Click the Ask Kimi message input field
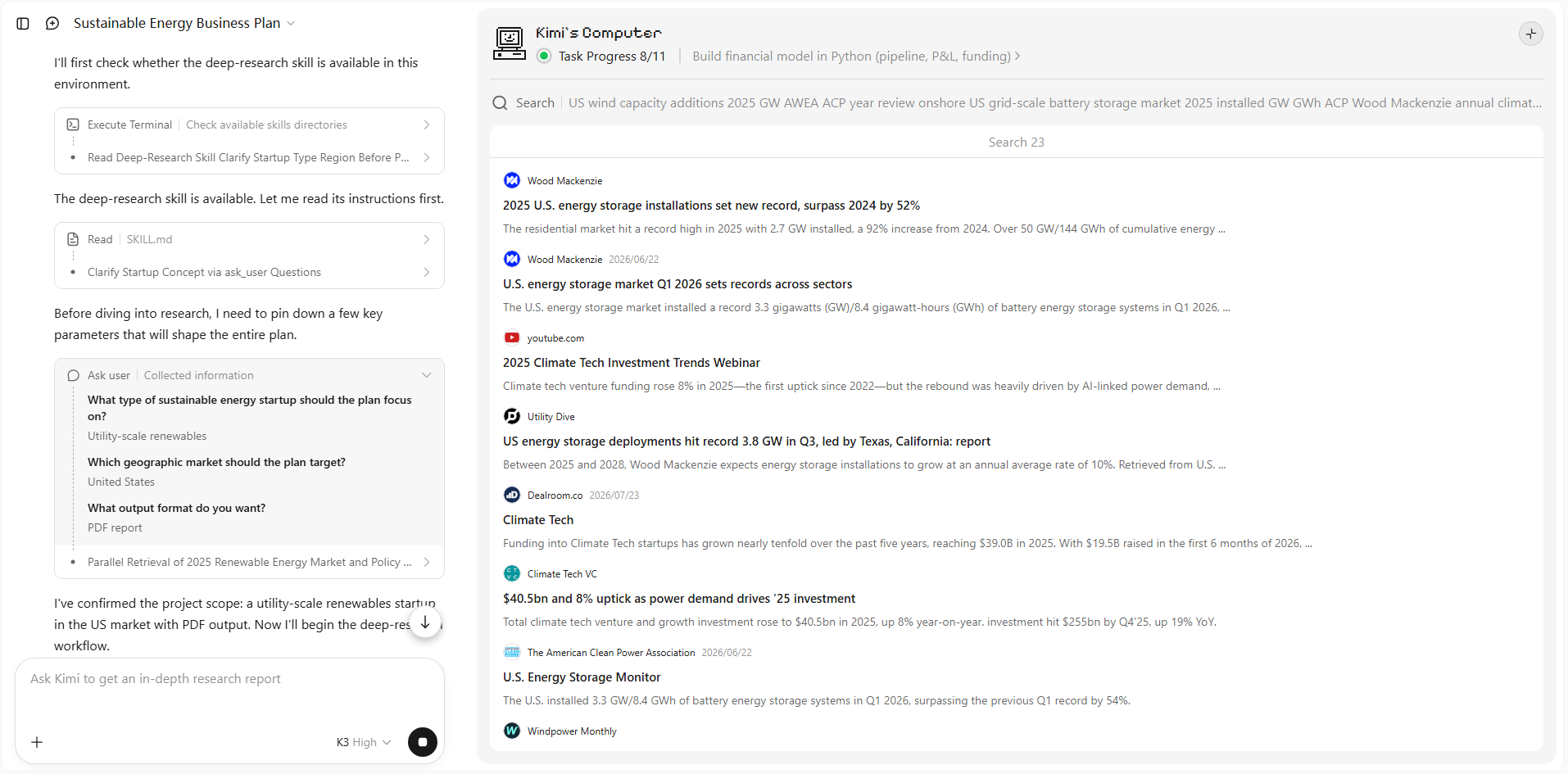The image size is (1568, 774). 229,679
